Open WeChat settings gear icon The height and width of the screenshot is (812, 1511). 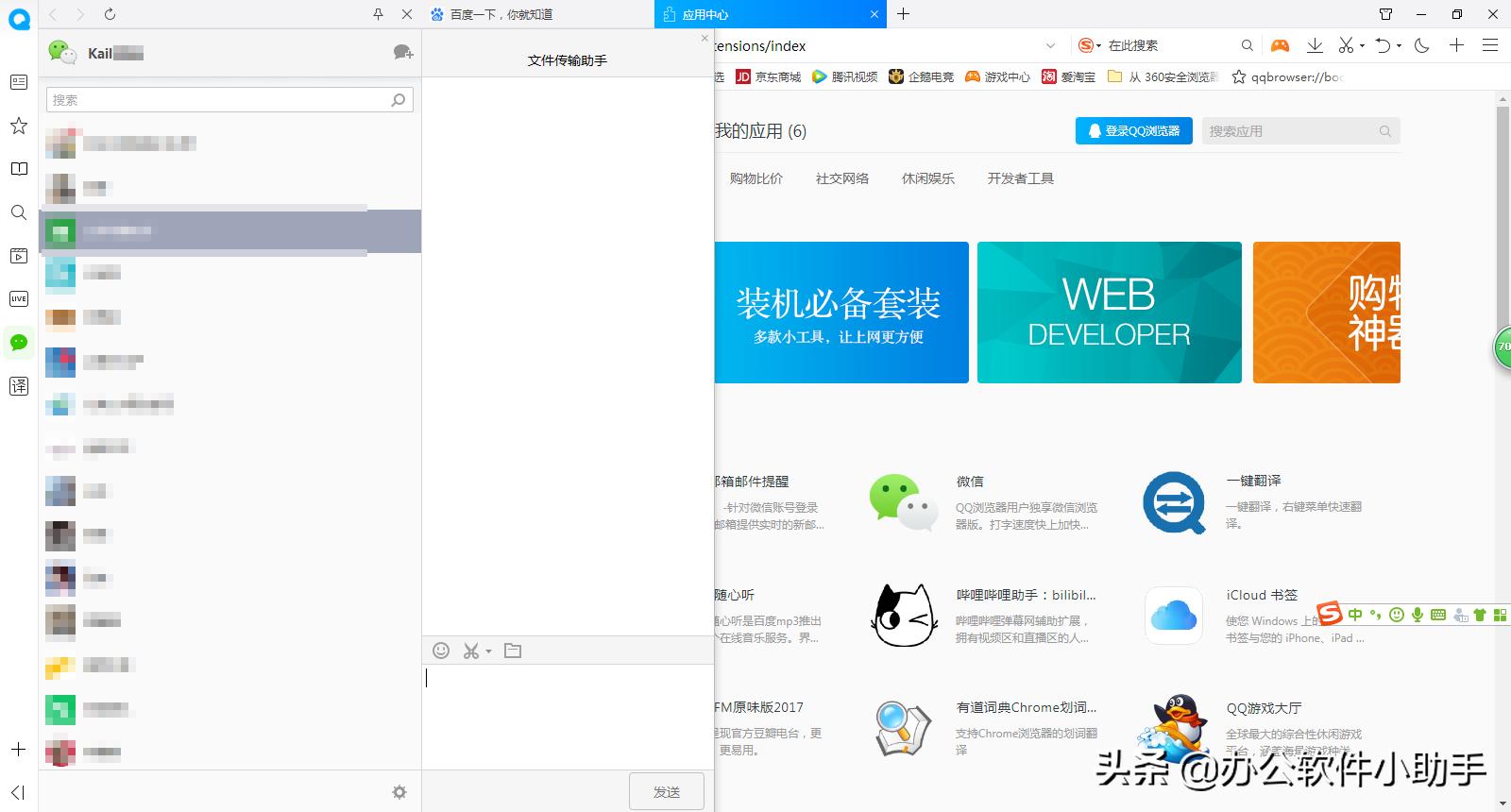tap(399, 792)
